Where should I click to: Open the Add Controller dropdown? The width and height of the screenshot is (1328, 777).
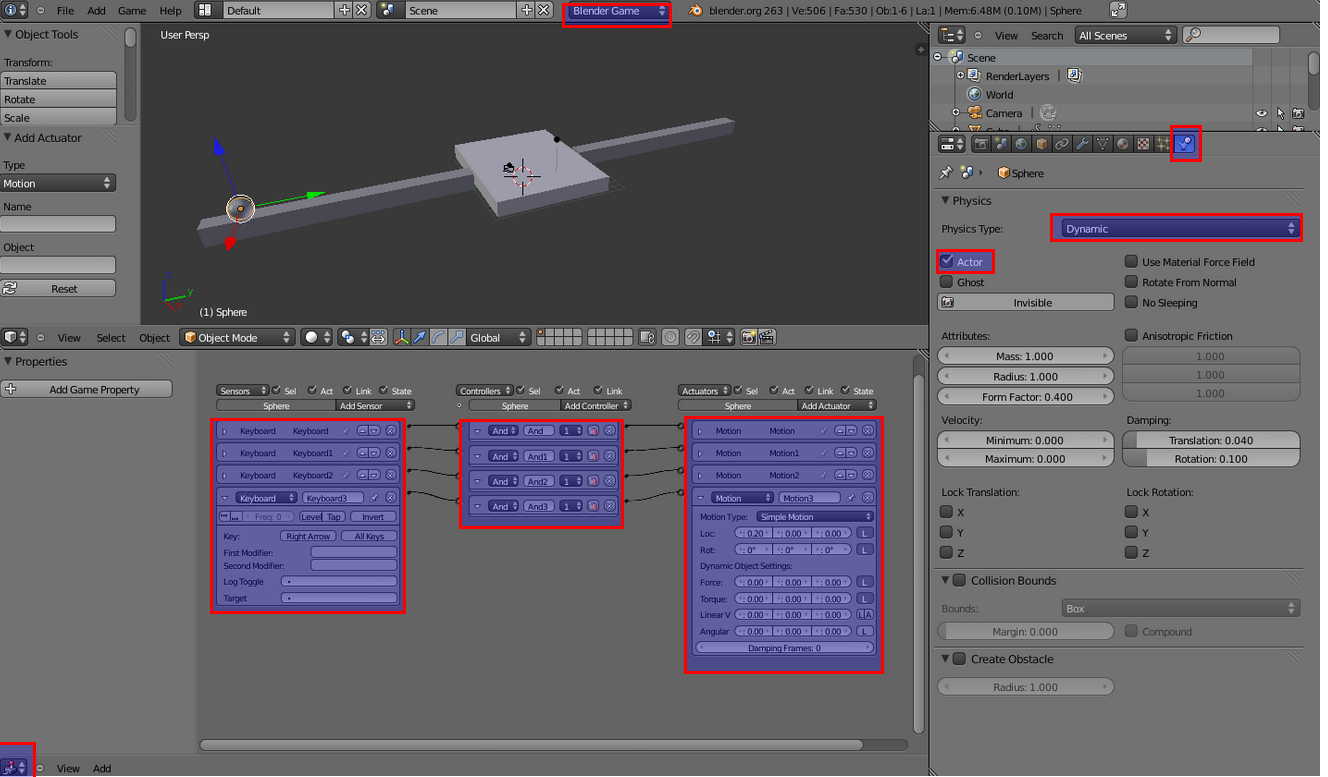[596, 406]
